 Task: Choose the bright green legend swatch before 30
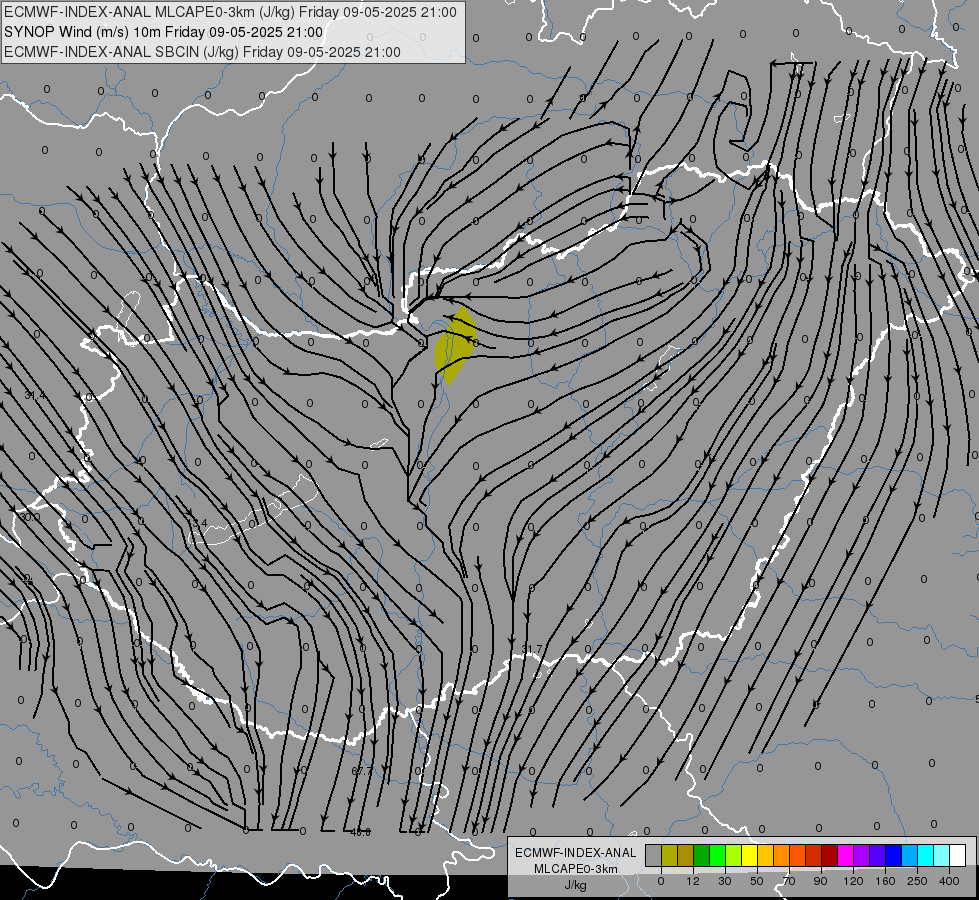click(717, 855)
